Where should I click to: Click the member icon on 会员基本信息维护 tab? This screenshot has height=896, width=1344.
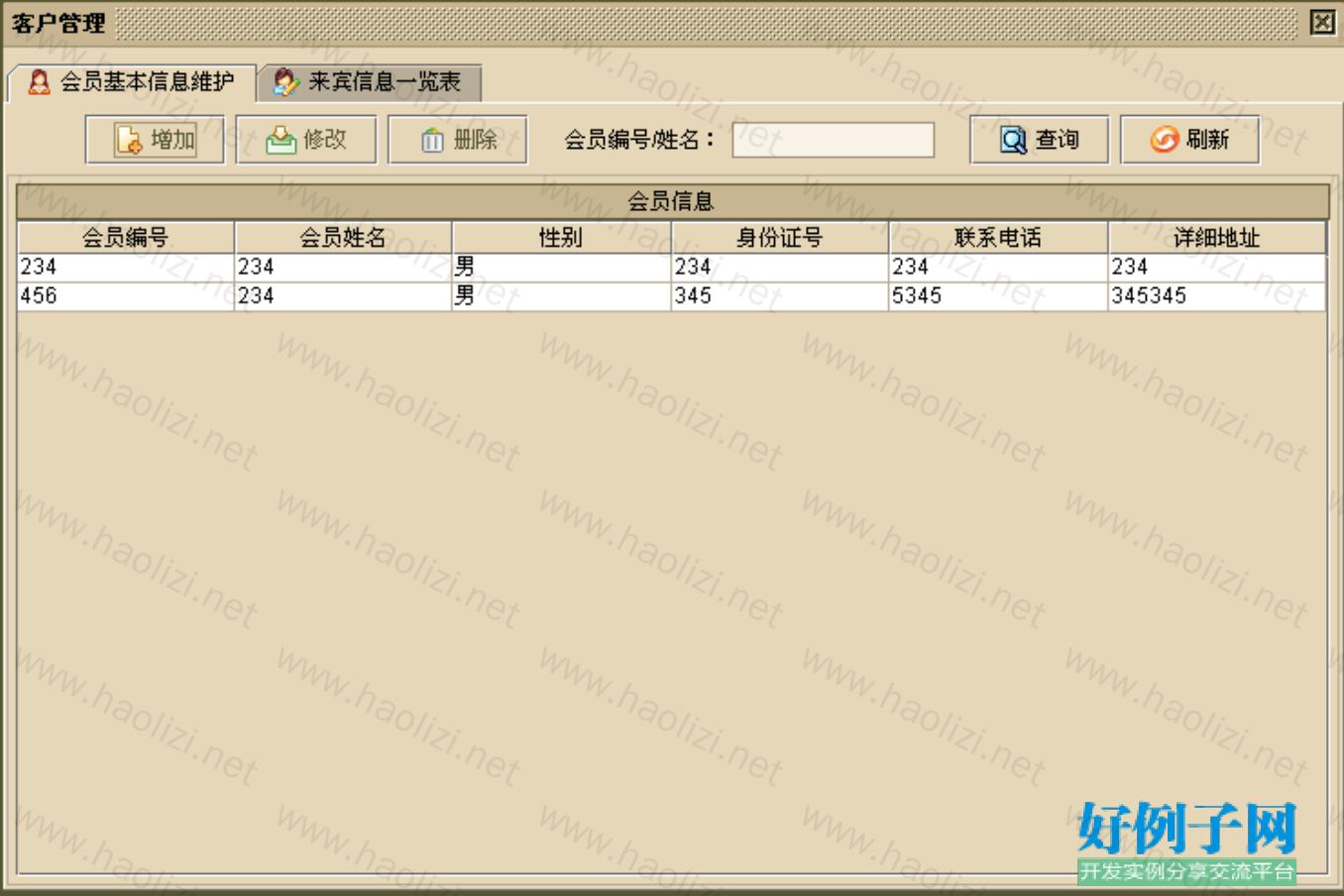click(39, 82)
